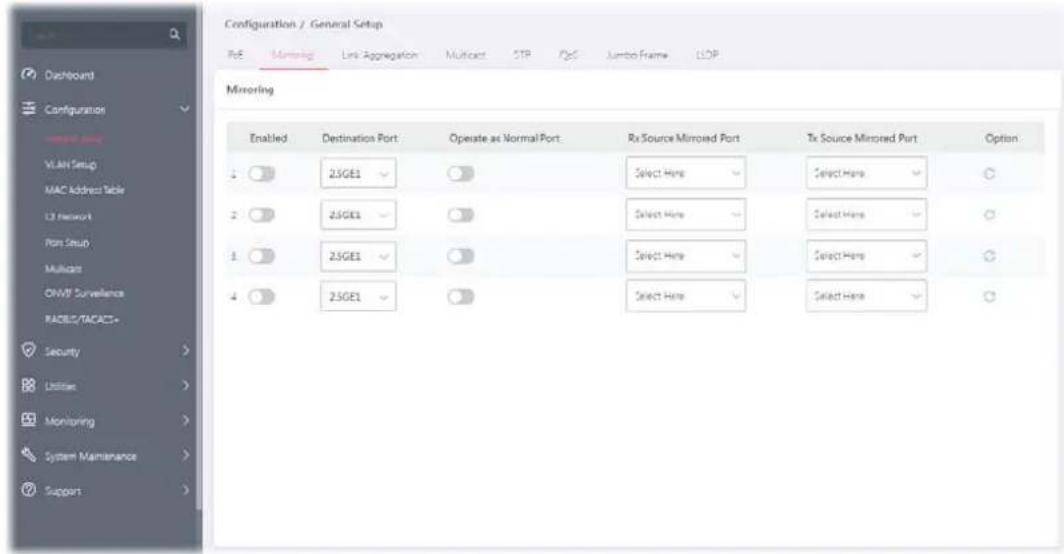
Task: Open Rx Source Mirrored Port dropdown row 2
Action: [685, 215]
